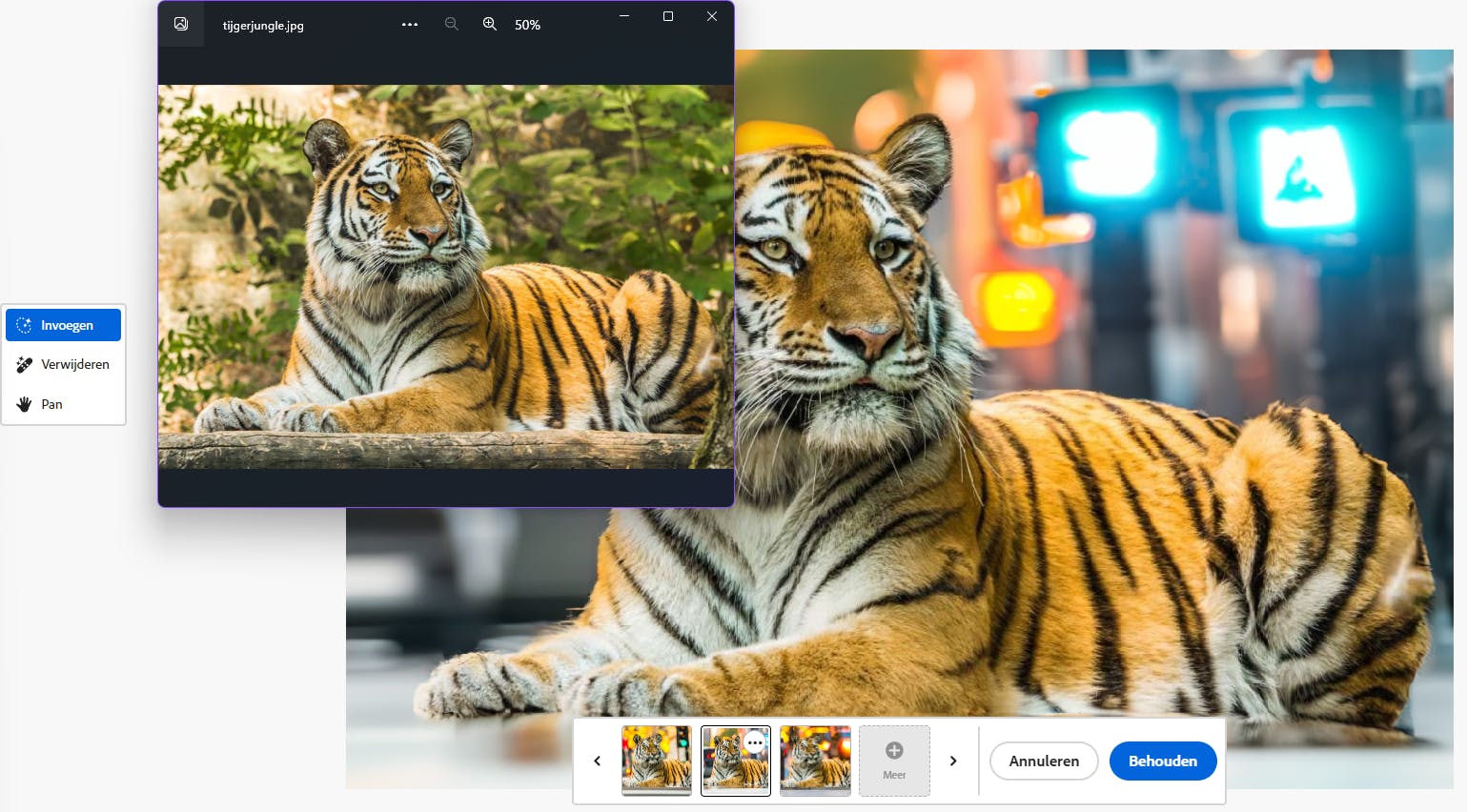Select the Invoegen tool
This screenshot has width=1467, height=812.
click(x=63, y=325)
